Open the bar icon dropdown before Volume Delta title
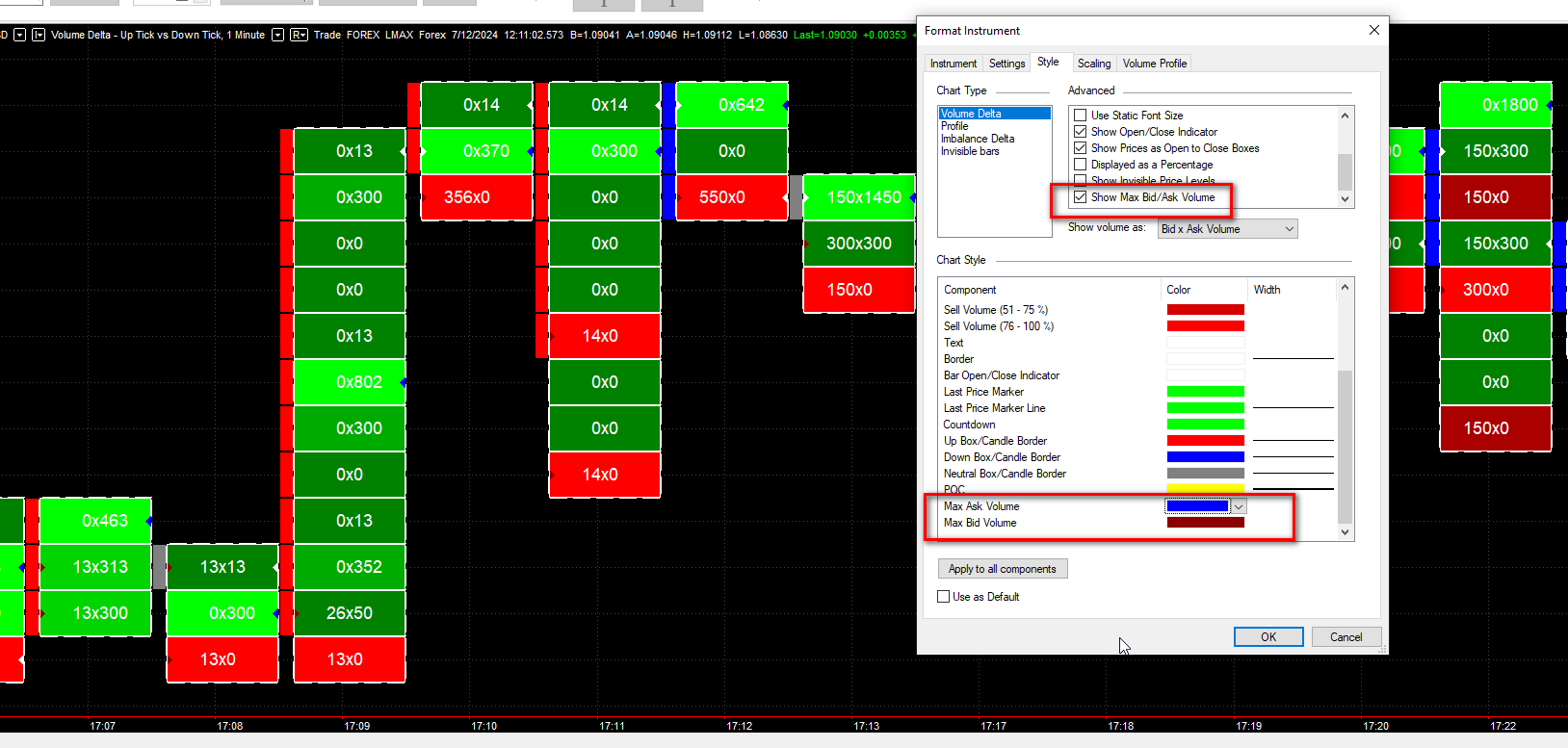Screen dimensions: 1568x748 pyautogui.click(x=39, y=35)
